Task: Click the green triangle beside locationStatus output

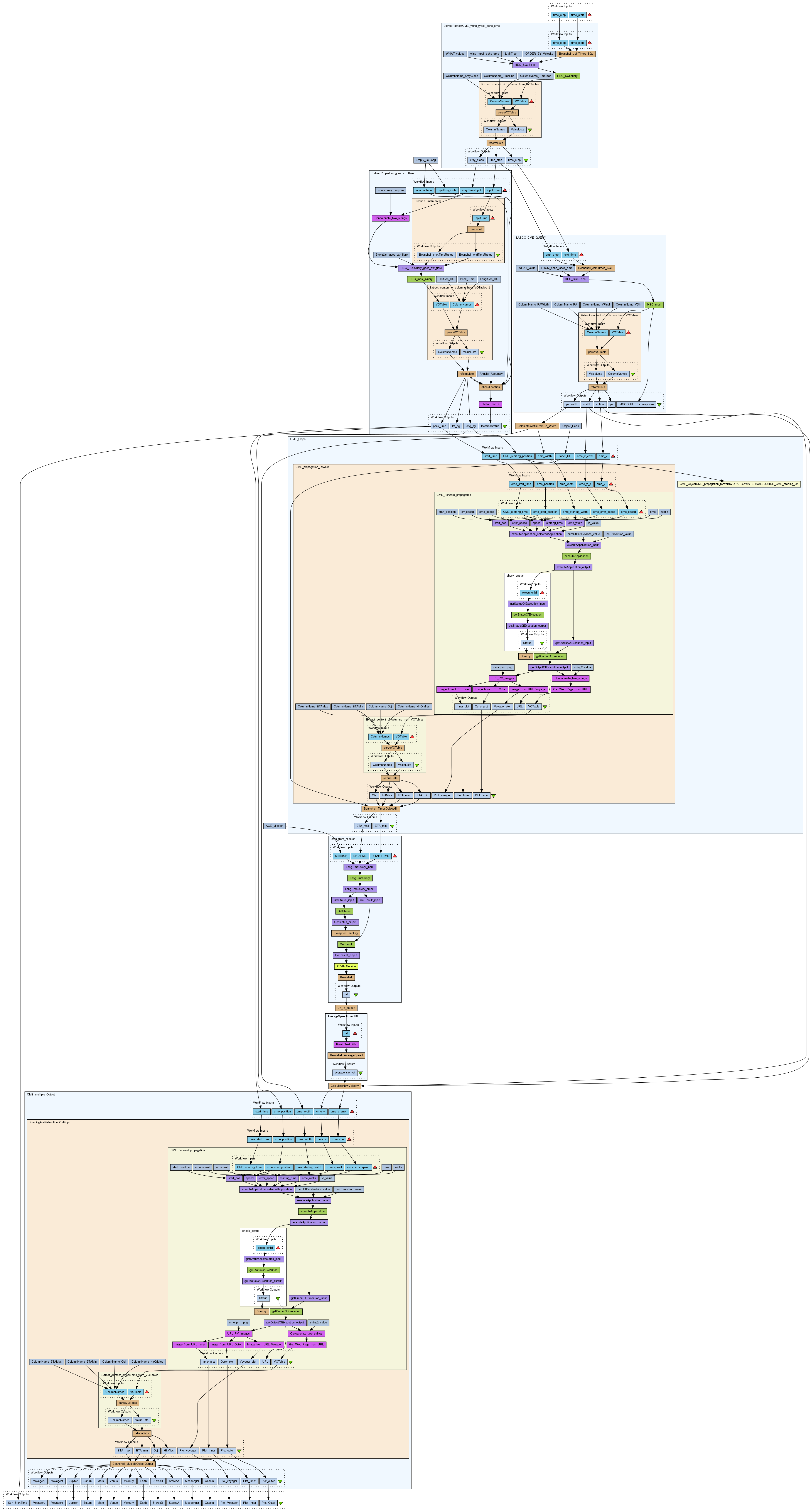Action: 505,427
